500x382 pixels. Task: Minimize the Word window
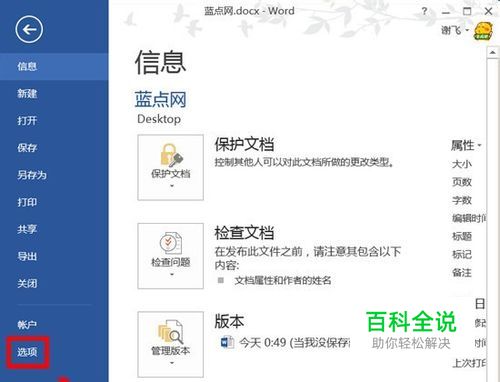pos(446,12)
